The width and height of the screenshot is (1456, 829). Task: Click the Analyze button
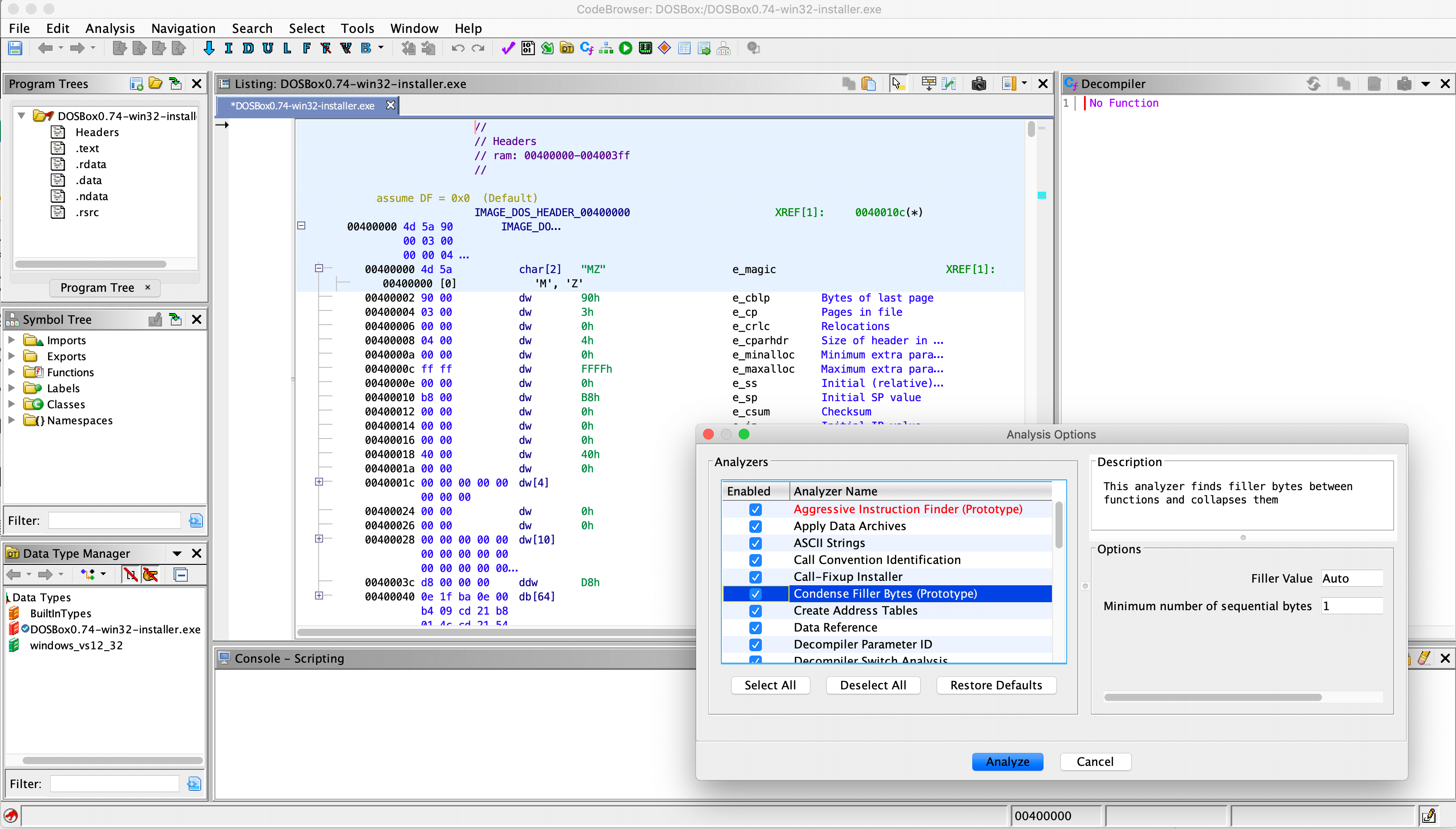1007,761
